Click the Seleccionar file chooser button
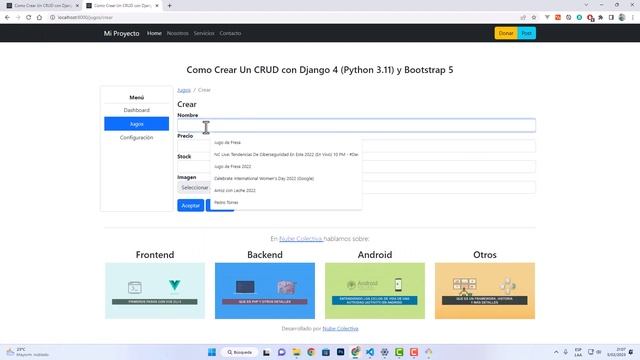 pos(194,188)
